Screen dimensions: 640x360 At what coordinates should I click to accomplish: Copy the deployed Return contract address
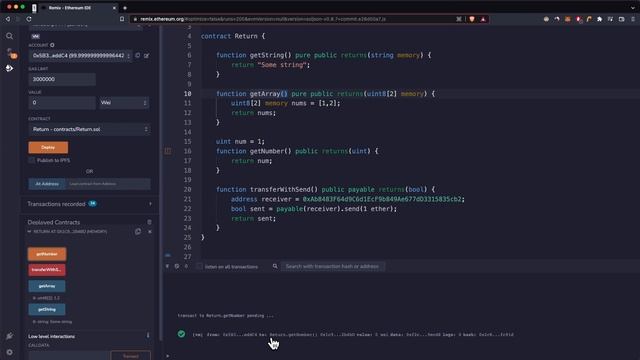(138, 231)
